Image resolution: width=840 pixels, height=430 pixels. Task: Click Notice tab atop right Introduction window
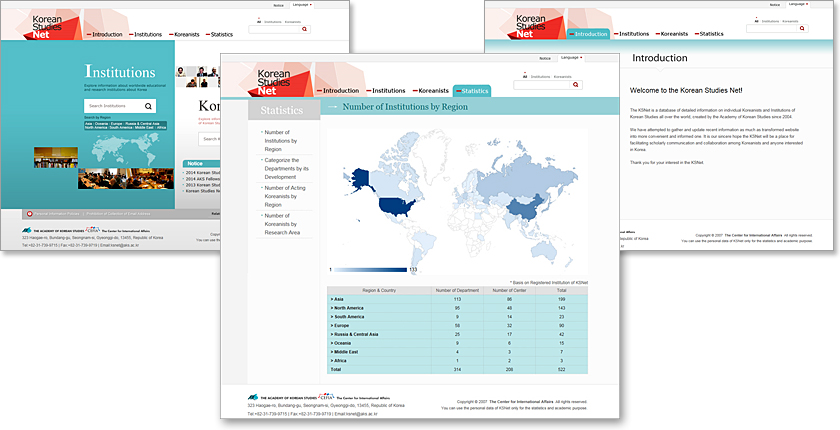775,4
